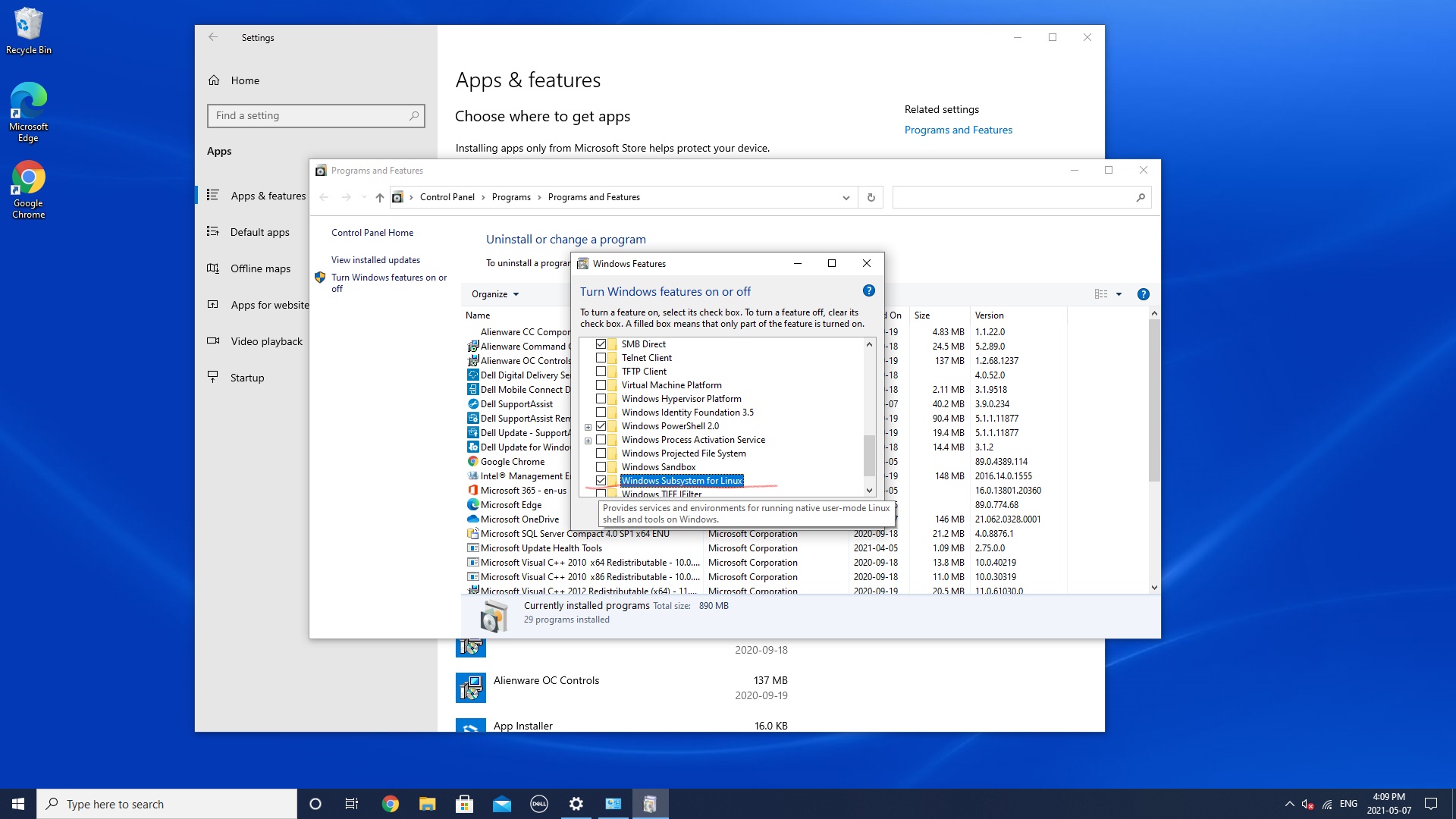Viewport: 1456px width, 819px height.
Task: Click the Find a setting search box
Action: point(315,115)
